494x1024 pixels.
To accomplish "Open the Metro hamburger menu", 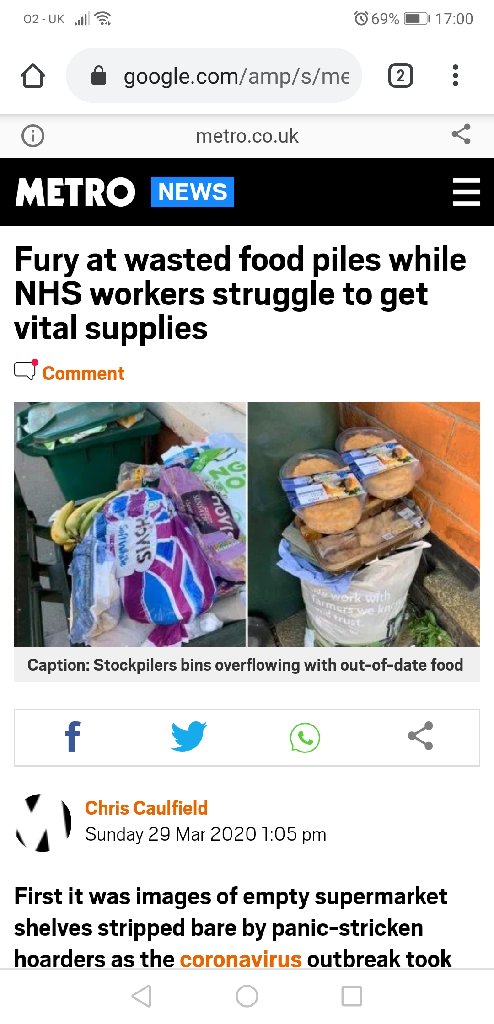I will click(467, 192).
